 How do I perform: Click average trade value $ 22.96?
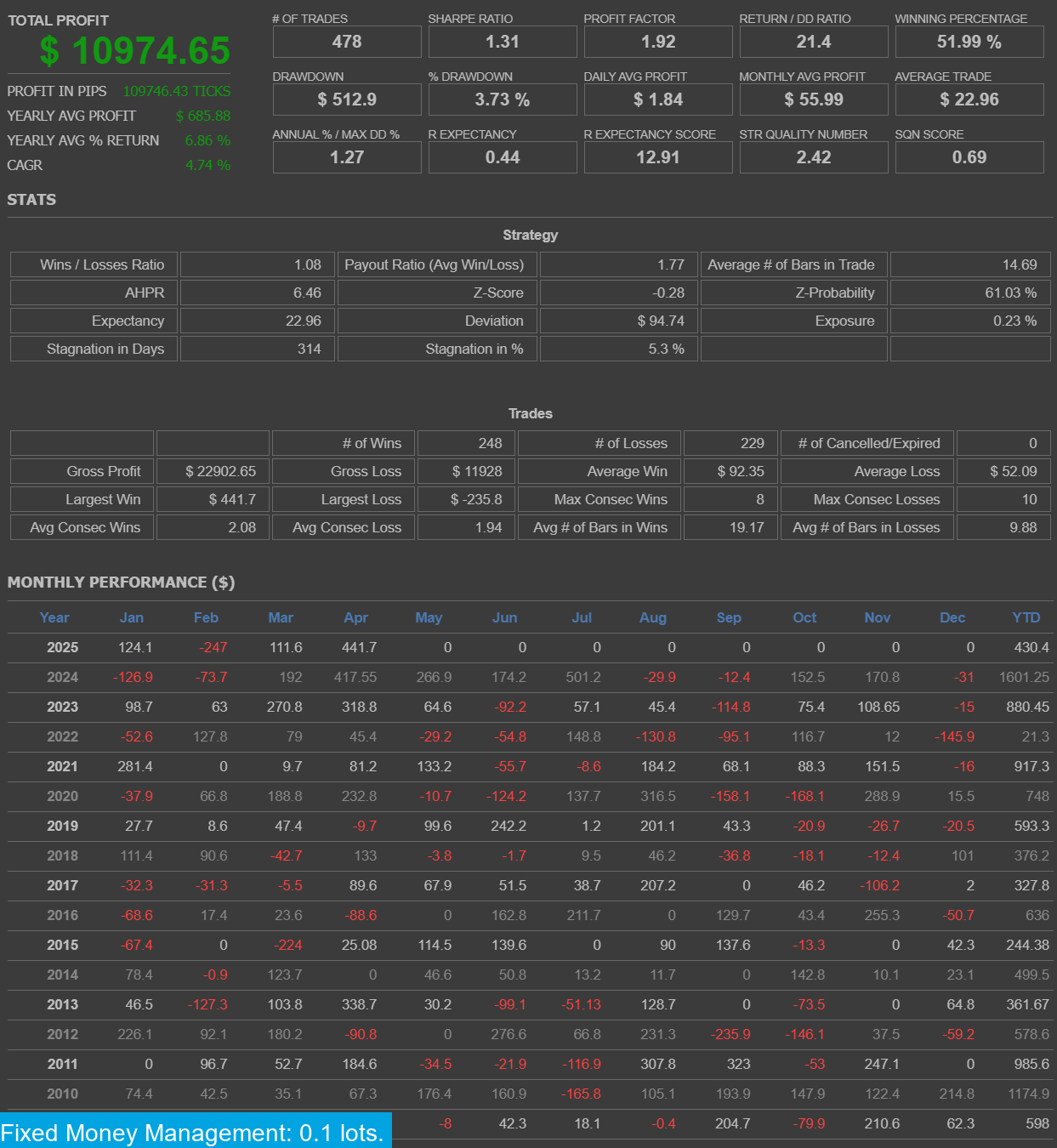point(969,99)
